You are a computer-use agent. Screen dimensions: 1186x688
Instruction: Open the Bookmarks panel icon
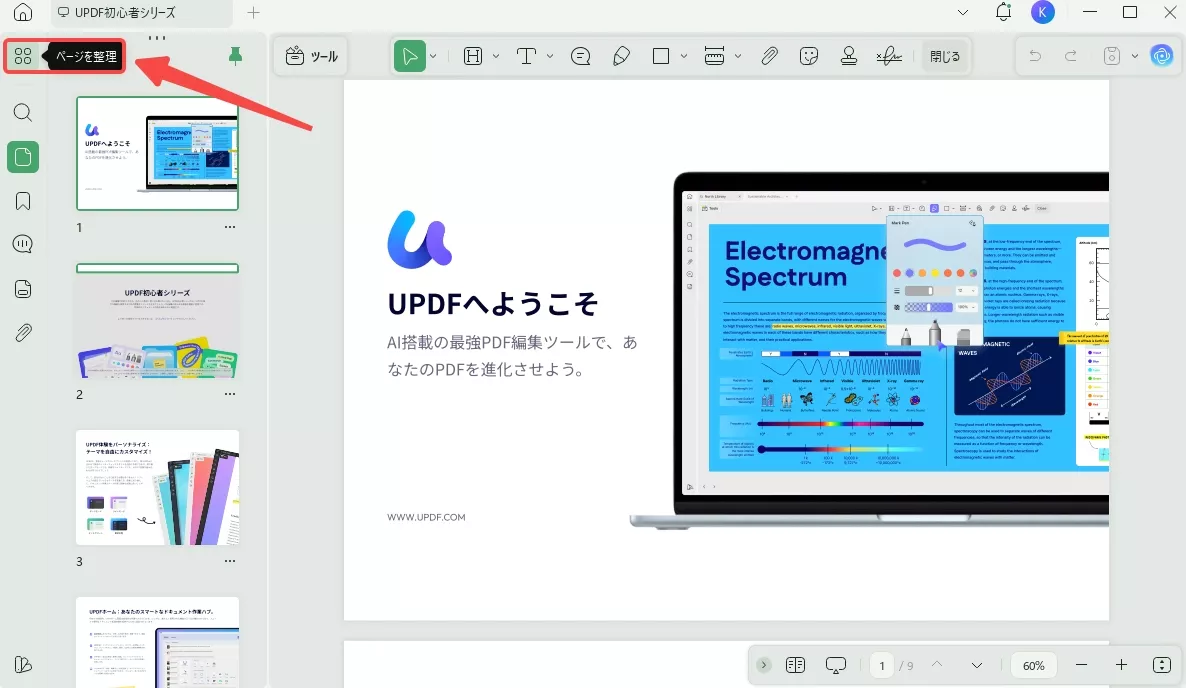tap(22, 200)
